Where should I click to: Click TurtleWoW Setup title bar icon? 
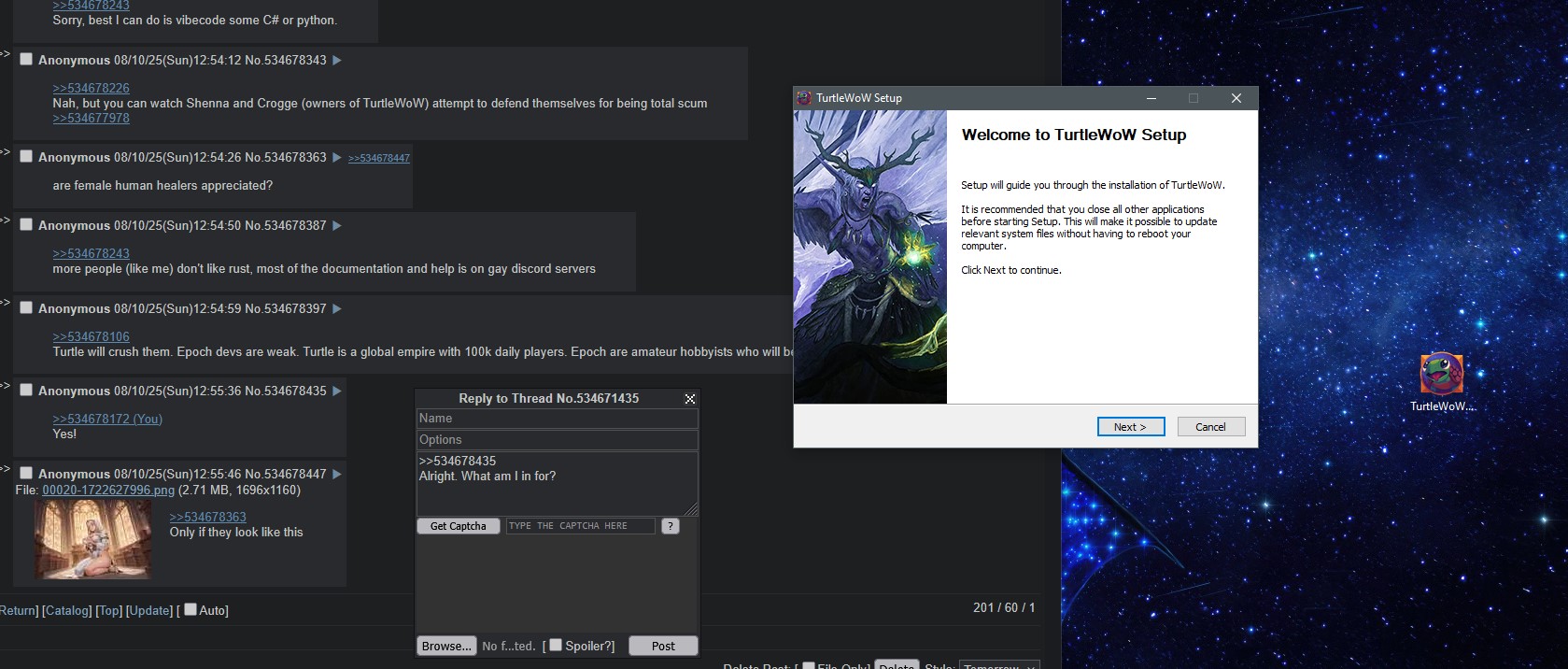click(804, 98)
